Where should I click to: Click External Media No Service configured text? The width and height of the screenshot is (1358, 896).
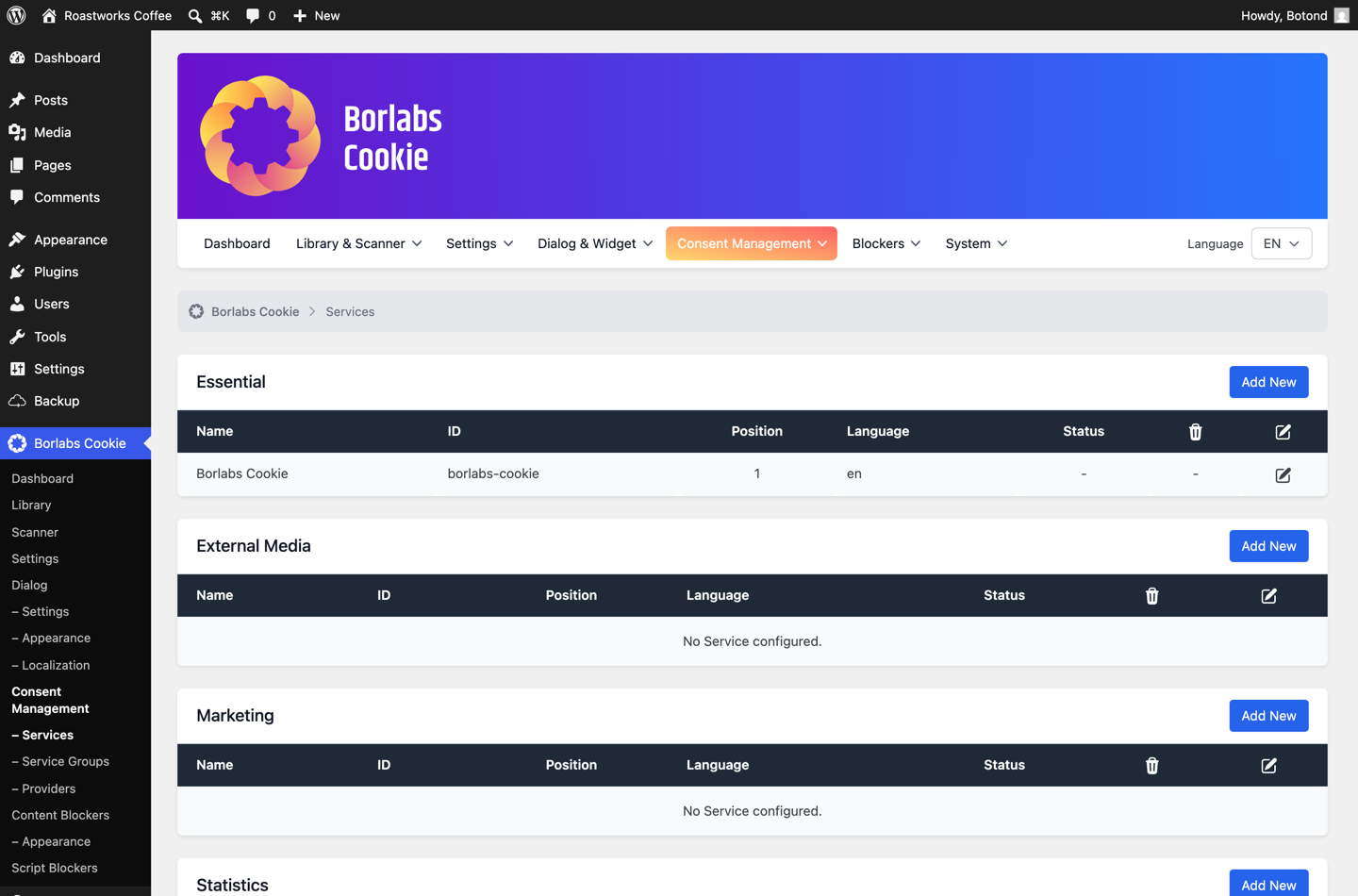[752, 641]
